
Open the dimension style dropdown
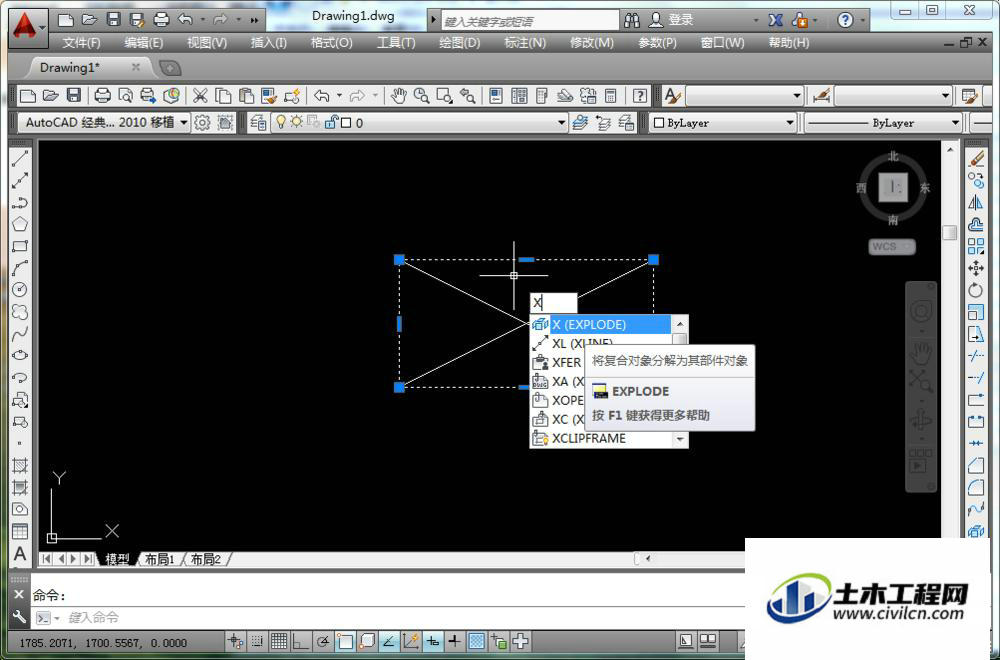[945, 96]
